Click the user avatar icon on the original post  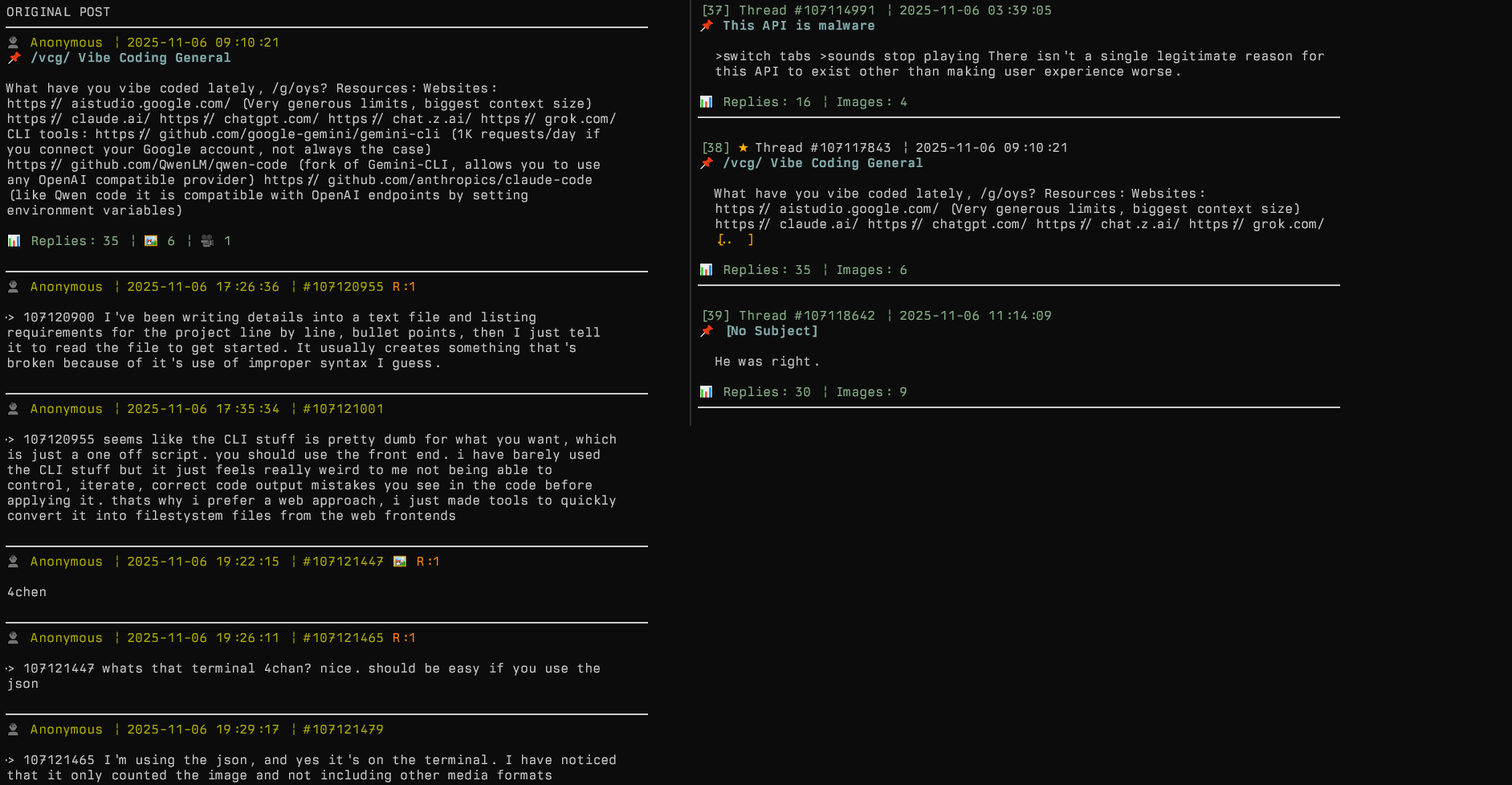click(x=13, y=43)
